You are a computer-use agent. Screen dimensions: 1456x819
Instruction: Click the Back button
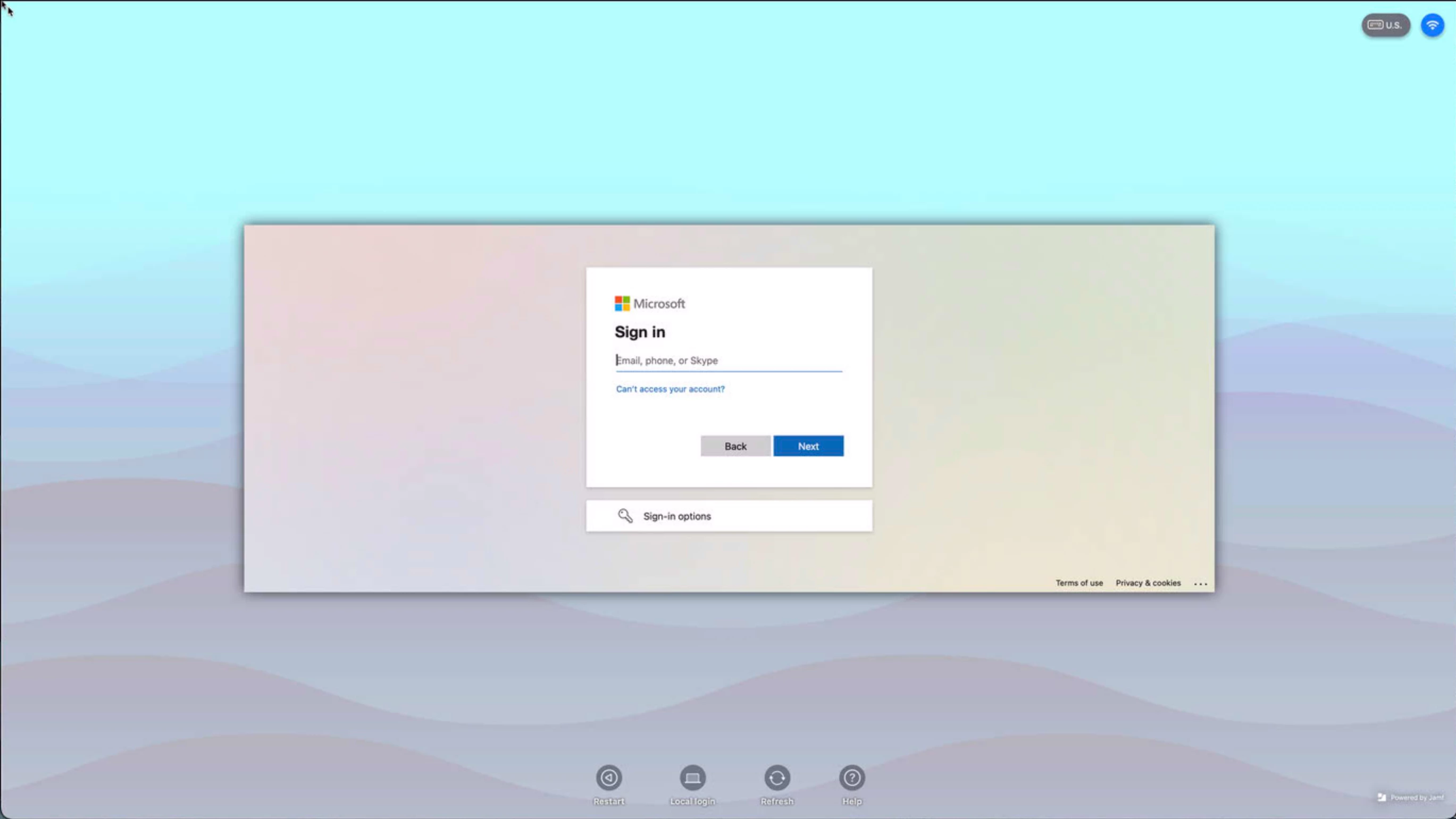(735, 446)
